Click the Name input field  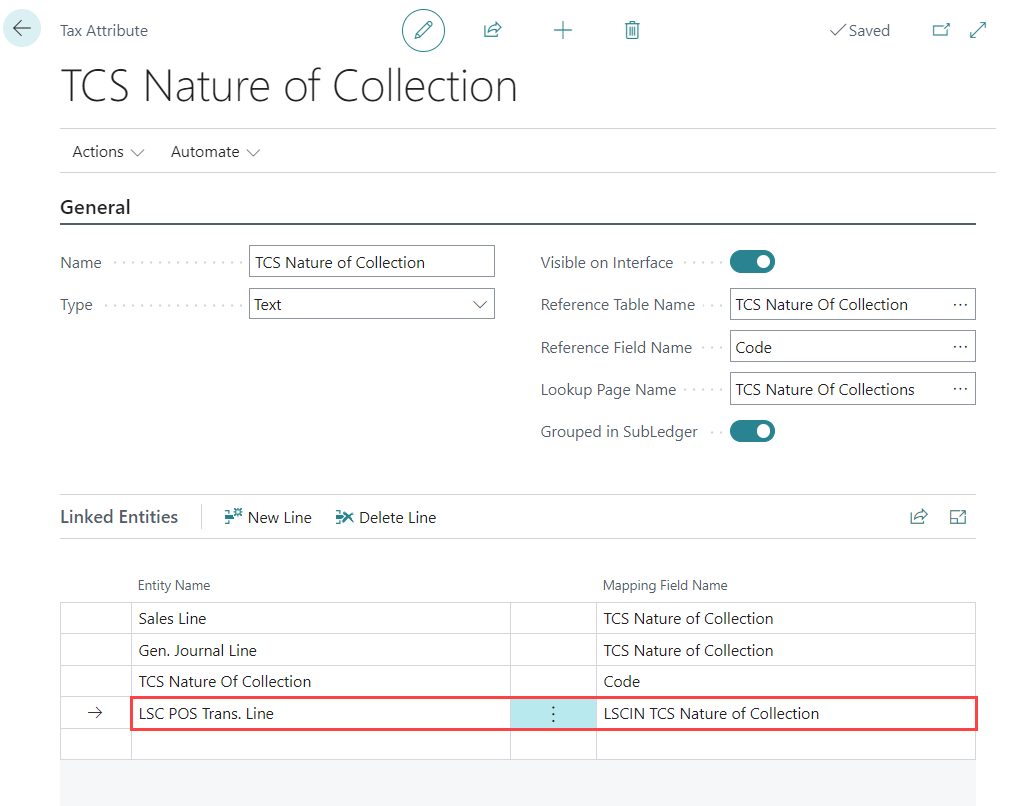click(371, 262)
